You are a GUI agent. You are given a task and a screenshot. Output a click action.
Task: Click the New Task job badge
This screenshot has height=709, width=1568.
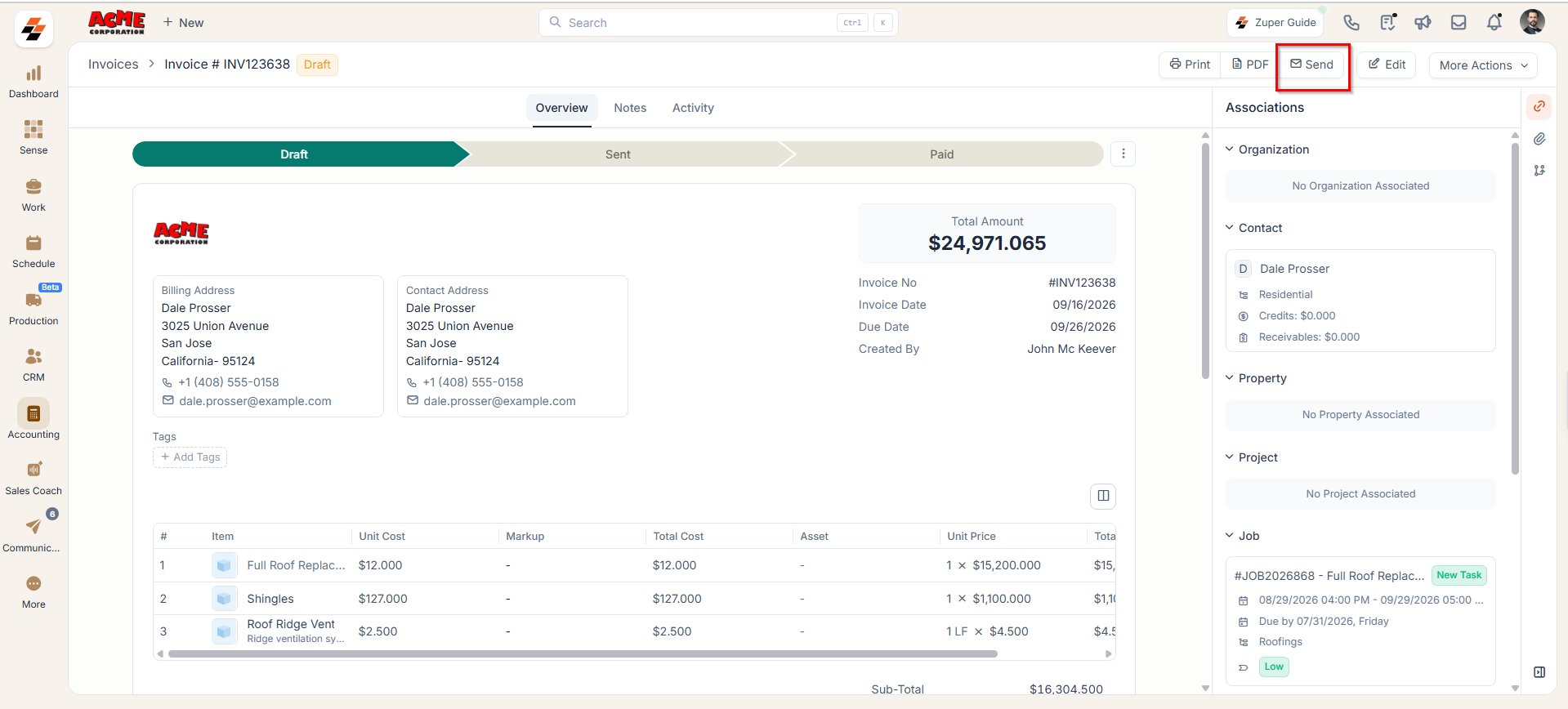(x=1459, y=575)
